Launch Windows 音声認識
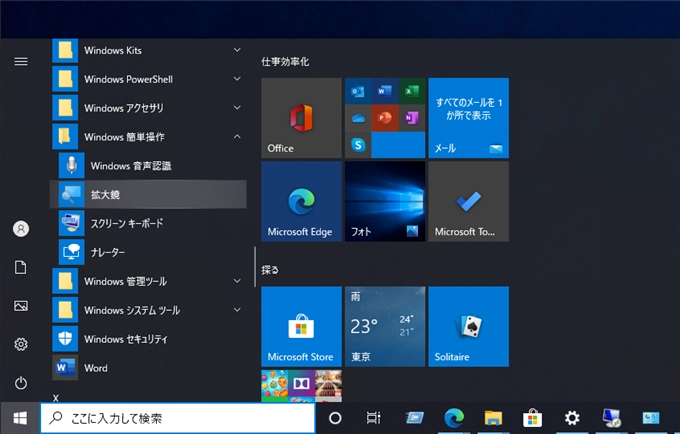 [x=148, y=166]
